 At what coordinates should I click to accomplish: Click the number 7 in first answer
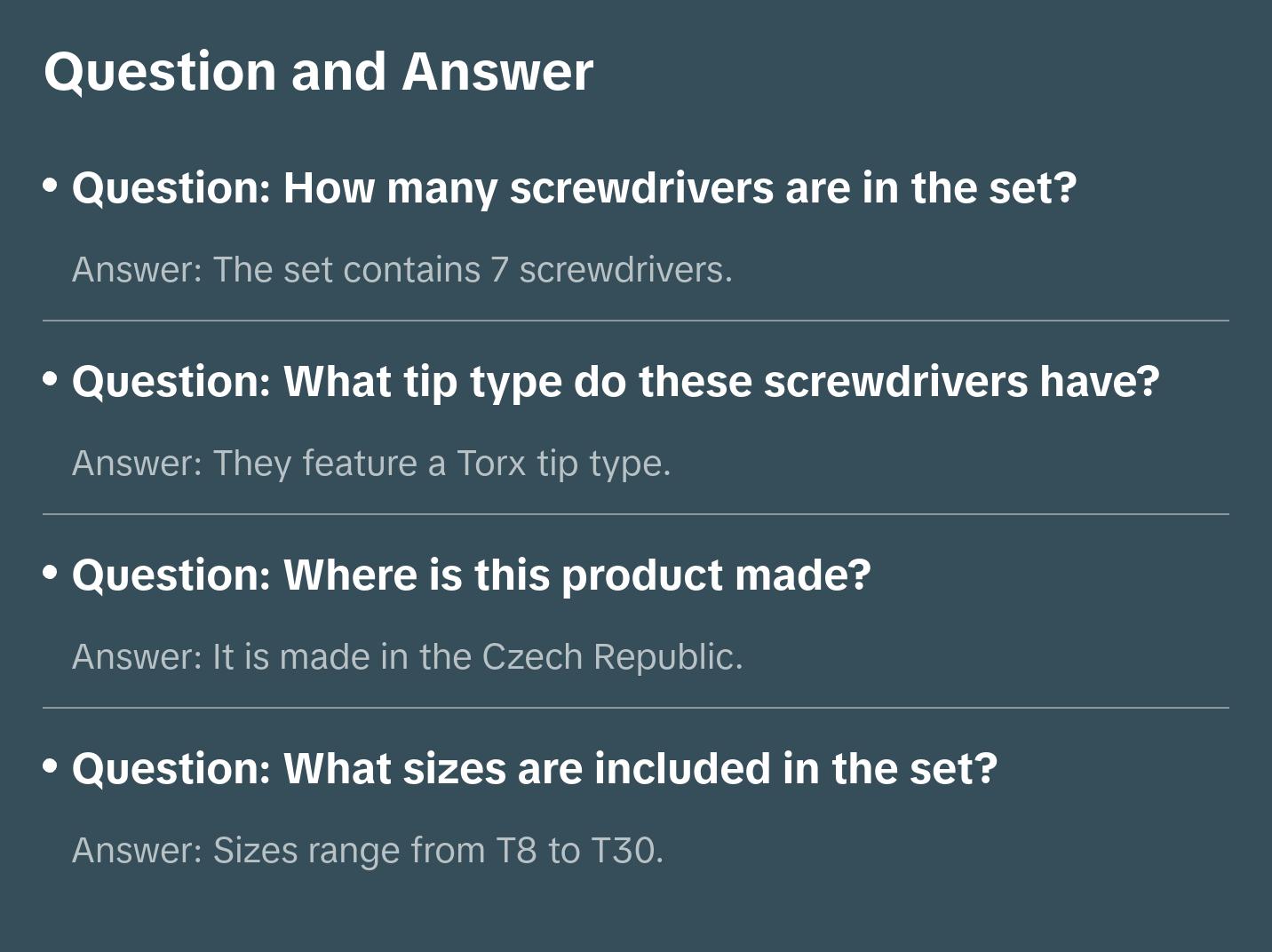[x=499, y=270]
